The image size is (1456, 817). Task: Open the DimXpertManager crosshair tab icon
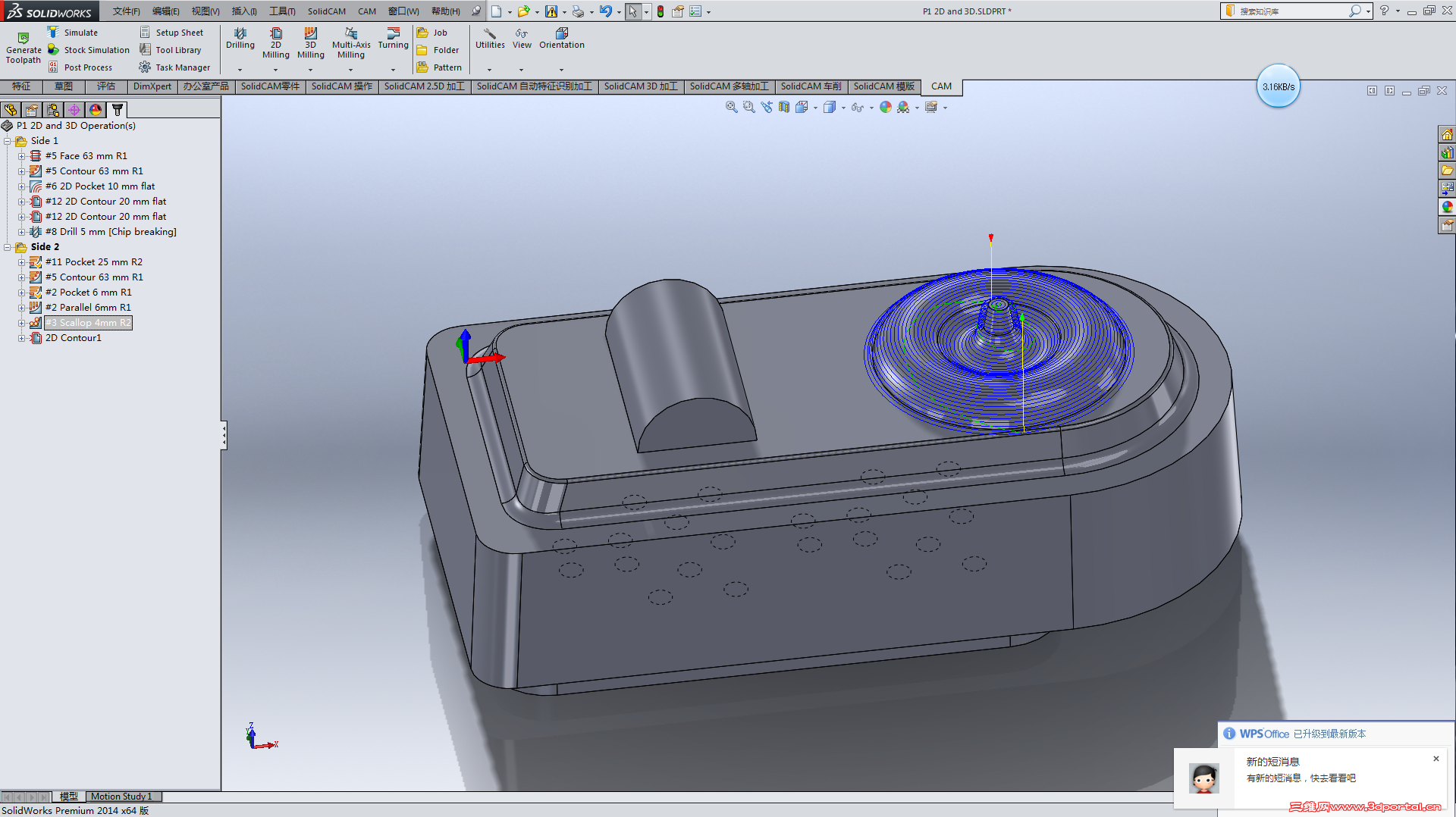(x=74, y=110)
